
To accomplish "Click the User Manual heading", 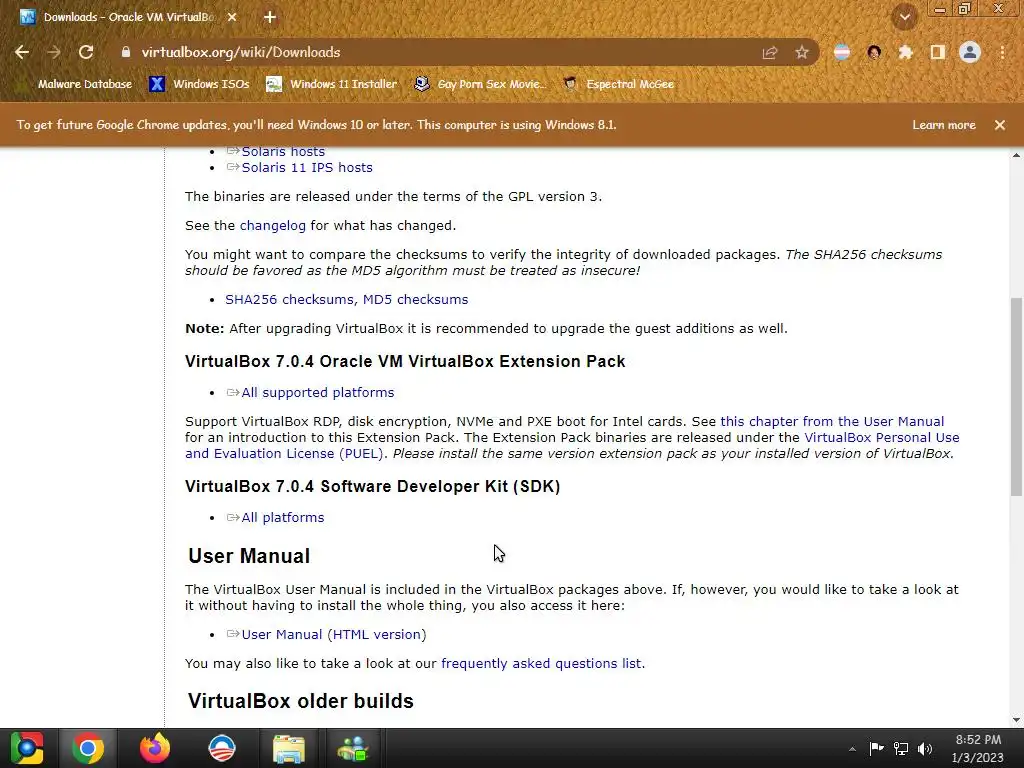I will (249, 556).
